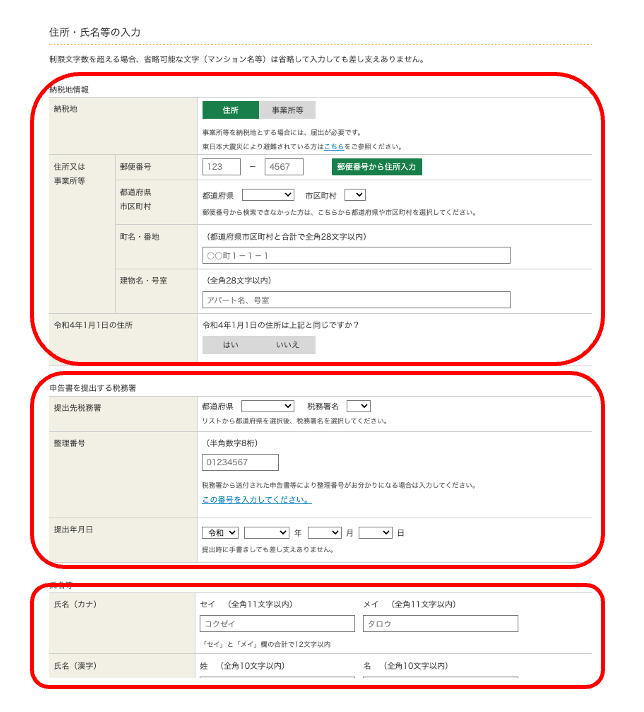This screenshot has height=712, width=644.
Task: Focus the 建物名・号室 input field
Action: pyautogui.click(x=355, y=300)
